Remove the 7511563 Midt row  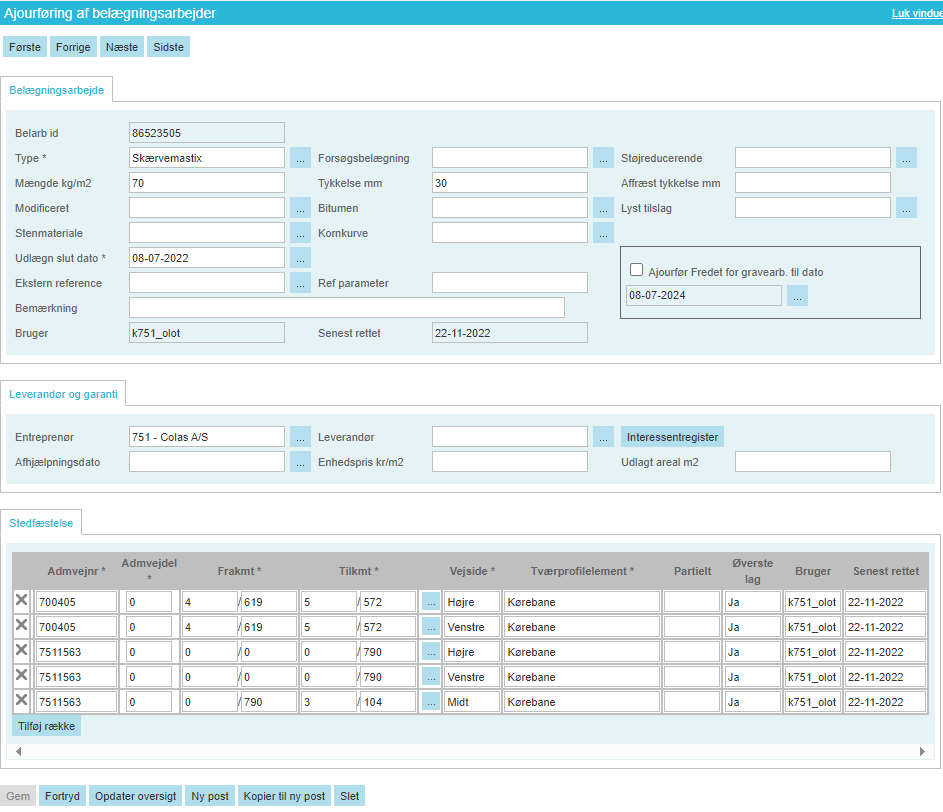[x=21, y=700]
